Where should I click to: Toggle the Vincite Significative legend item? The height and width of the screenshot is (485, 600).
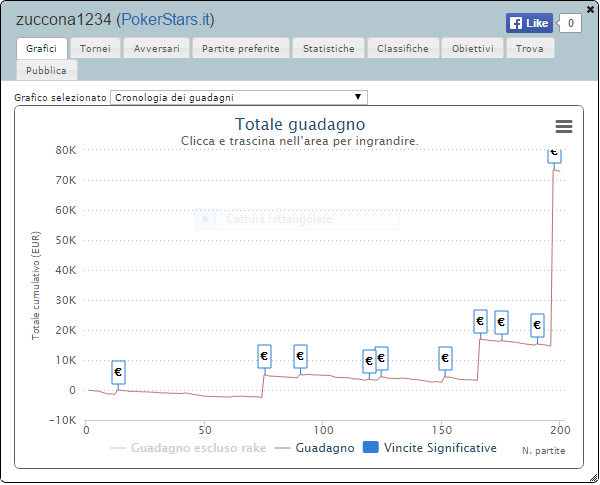tap(430, 448)
